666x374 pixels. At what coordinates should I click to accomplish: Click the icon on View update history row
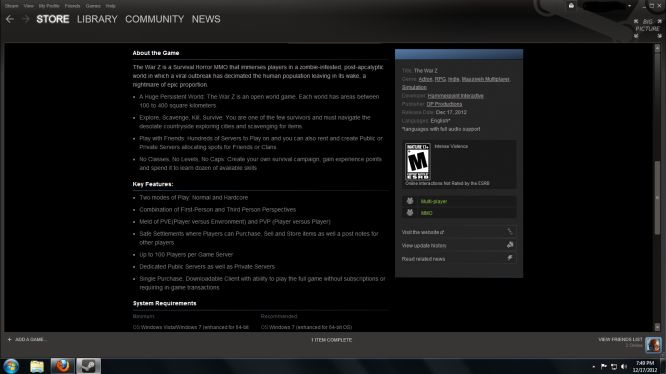point(510,245)
